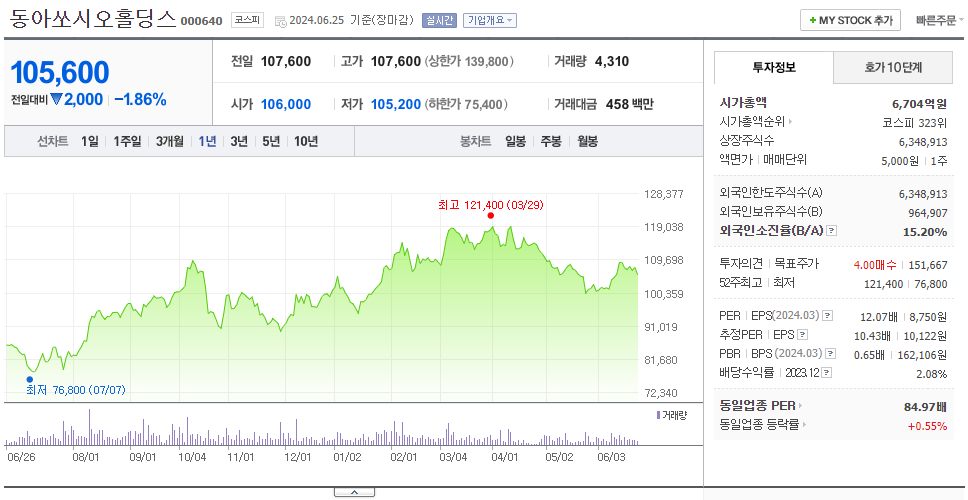
Task: Click the 거래대금 value 458 백만
Action: [630, 104]
